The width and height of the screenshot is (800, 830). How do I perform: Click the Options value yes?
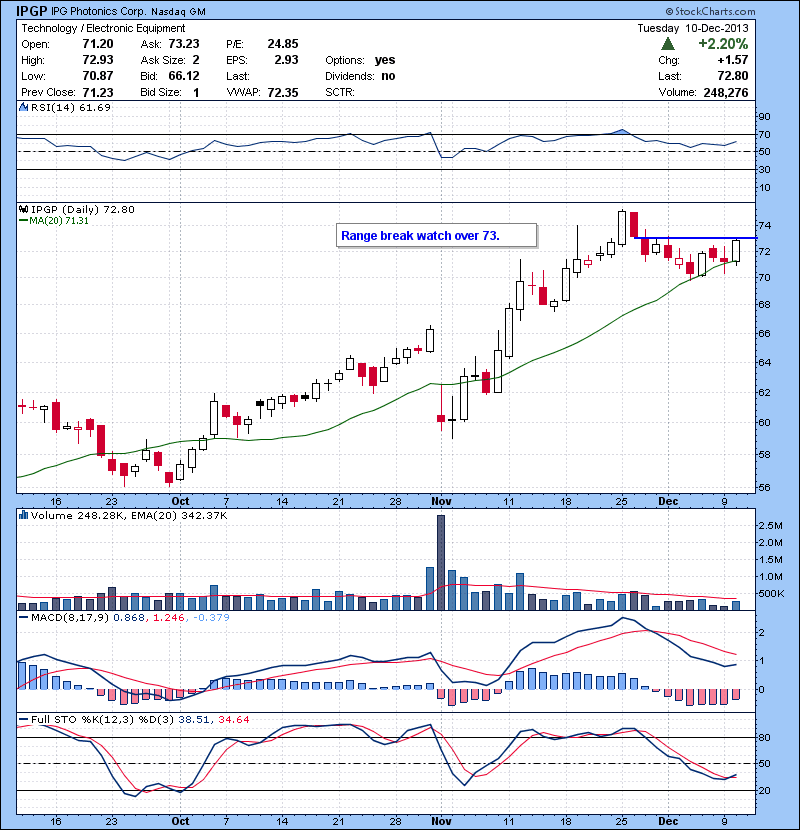pos(385,60)
